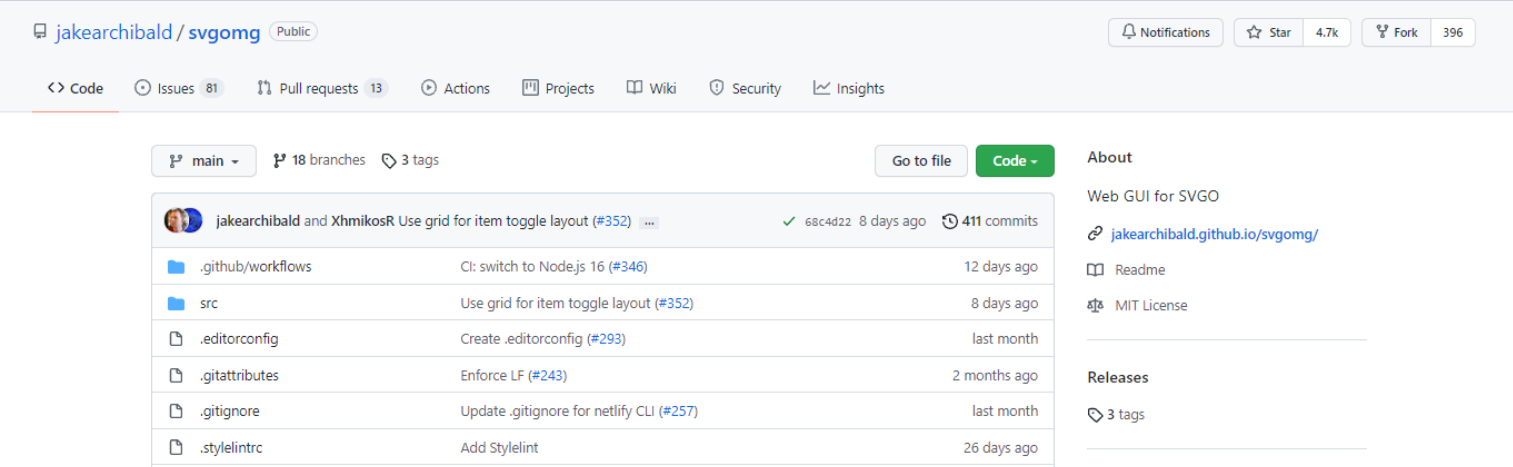The image size is (1513, 467).
Task: Click the Go to file button
Action: point(921,161)
